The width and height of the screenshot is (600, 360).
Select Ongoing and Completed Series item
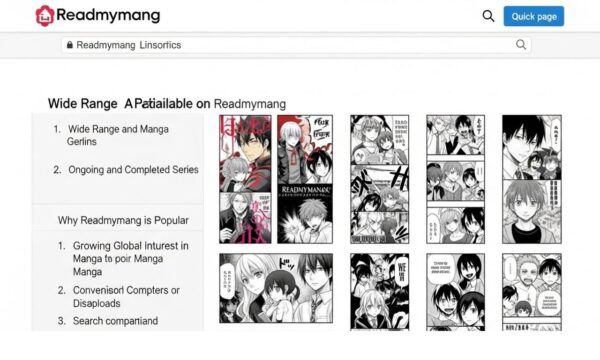126,169
